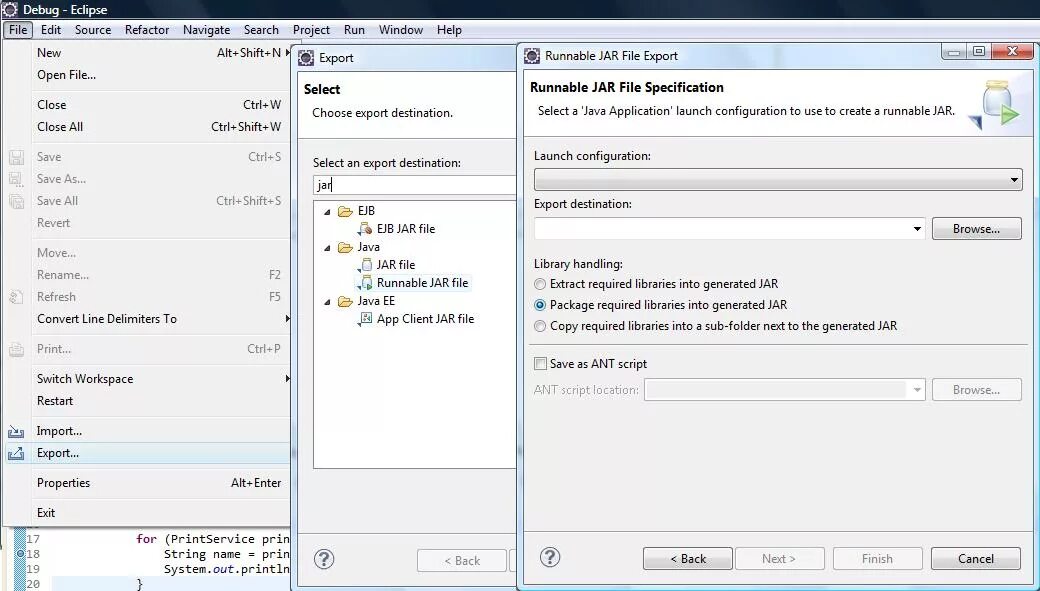Click Browse next to Export destination
Viewport: 1040px width, 591px height.
tap(976, 229)
